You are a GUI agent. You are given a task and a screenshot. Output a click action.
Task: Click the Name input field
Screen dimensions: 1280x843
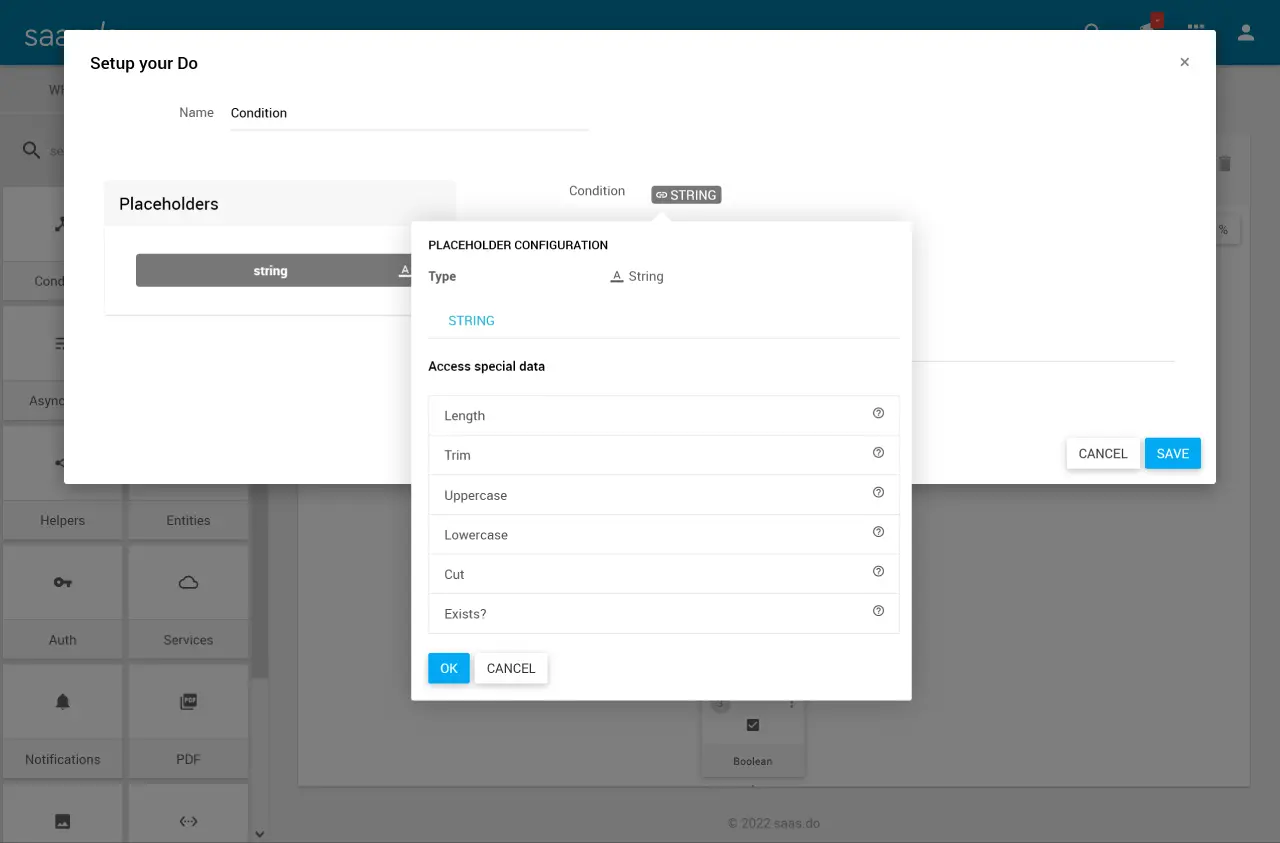(x=408, y=113)
